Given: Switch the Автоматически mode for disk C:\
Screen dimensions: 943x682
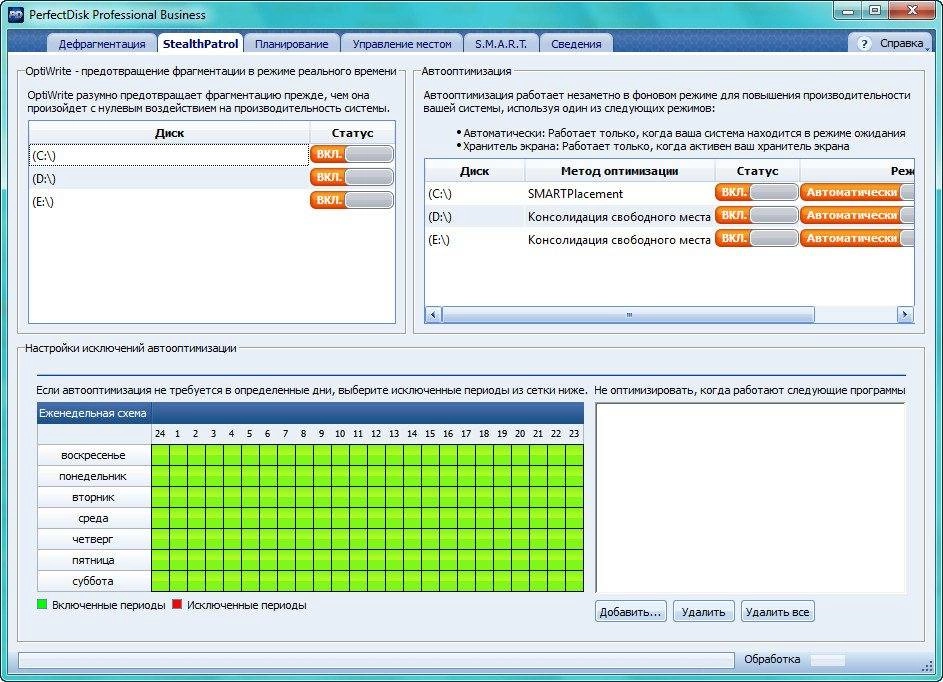Looking at the screenshot, I should click(857, 192).
